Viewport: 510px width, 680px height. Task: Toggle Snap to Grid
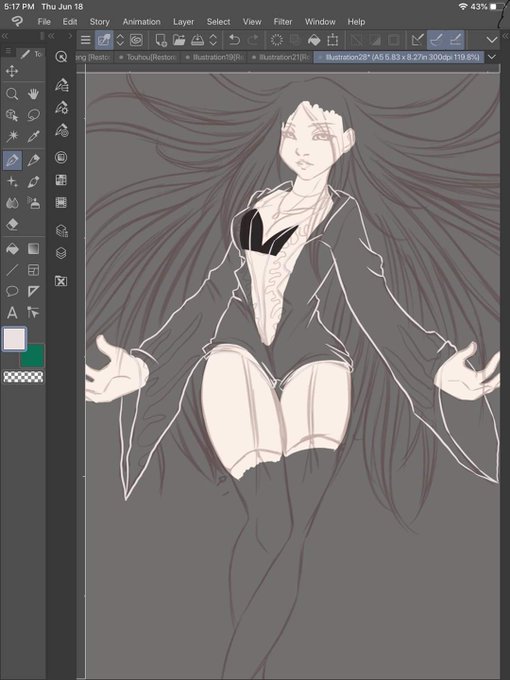(x=455, y=40)
